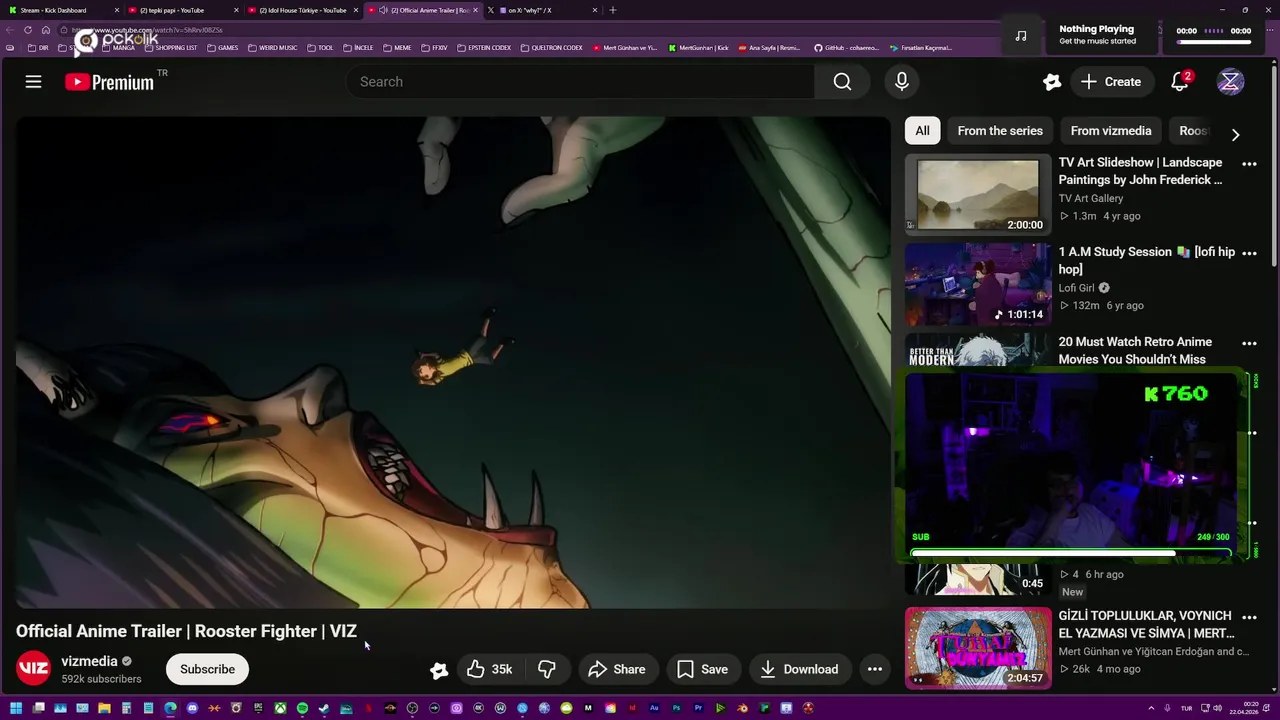Open Epic Games launcher in taskbar
The image size is (1280, 720).
(x=258, y=709)
